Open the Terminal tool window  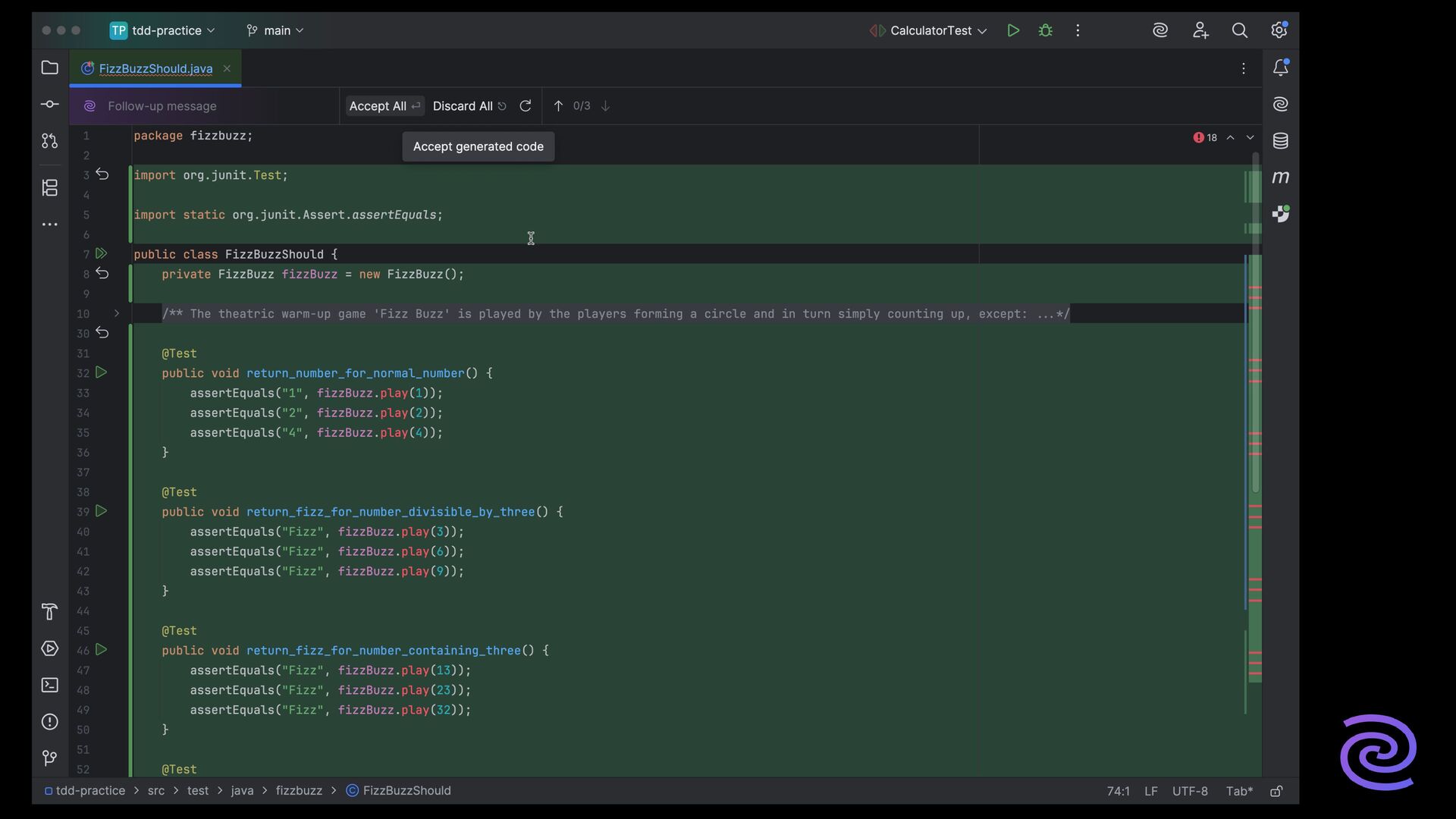(x=49, y=686)
